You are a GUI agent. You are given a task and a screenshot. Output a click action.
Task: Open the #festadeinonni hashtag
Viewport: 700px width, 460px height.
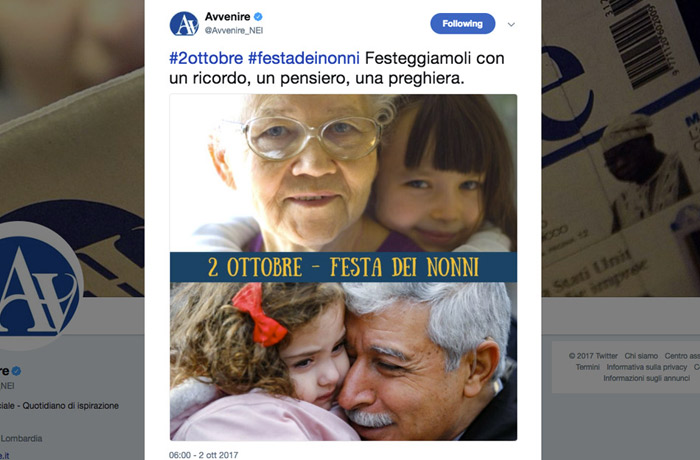pyautogui.click(x=304, y=58)
